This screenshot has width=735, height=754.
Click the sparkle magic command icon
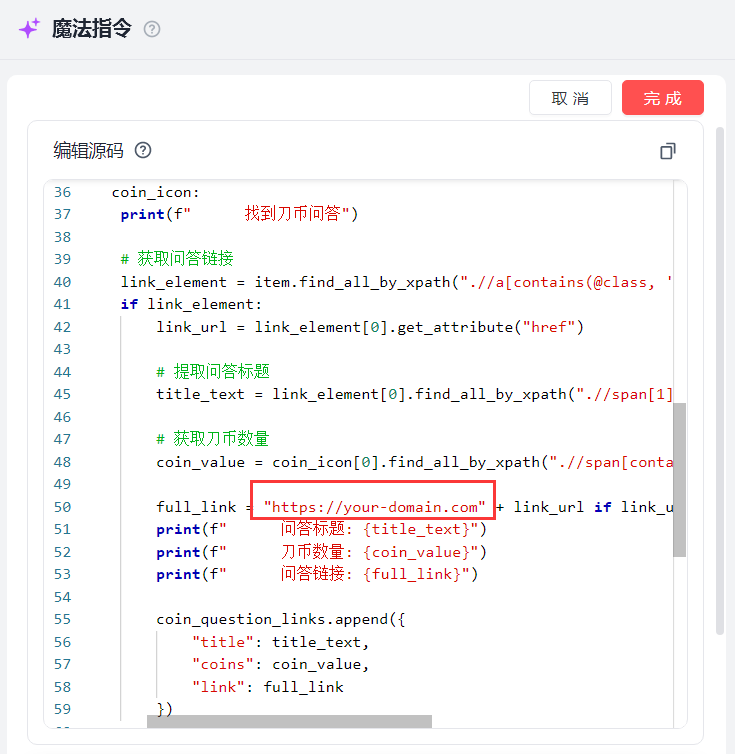(29, 29)
